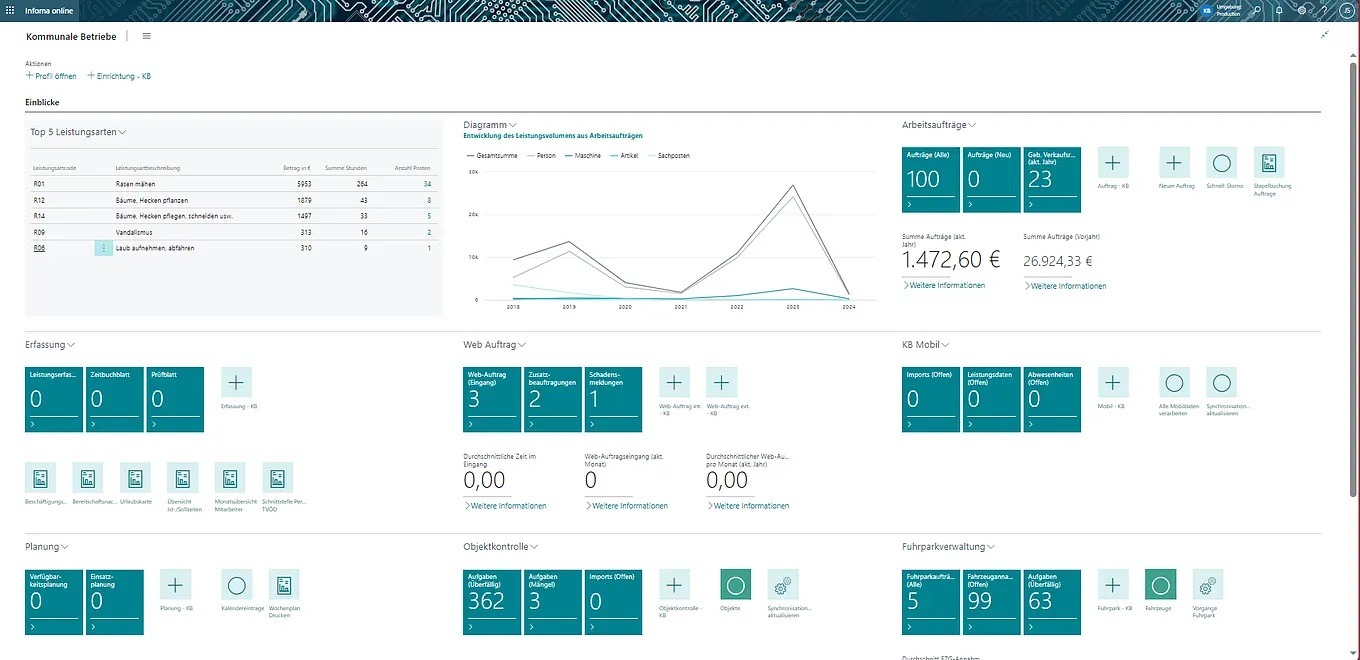Viewport: 1360px width, 660px height.
Task: Click the Profil öffnen action
Action: pos(51,76)
